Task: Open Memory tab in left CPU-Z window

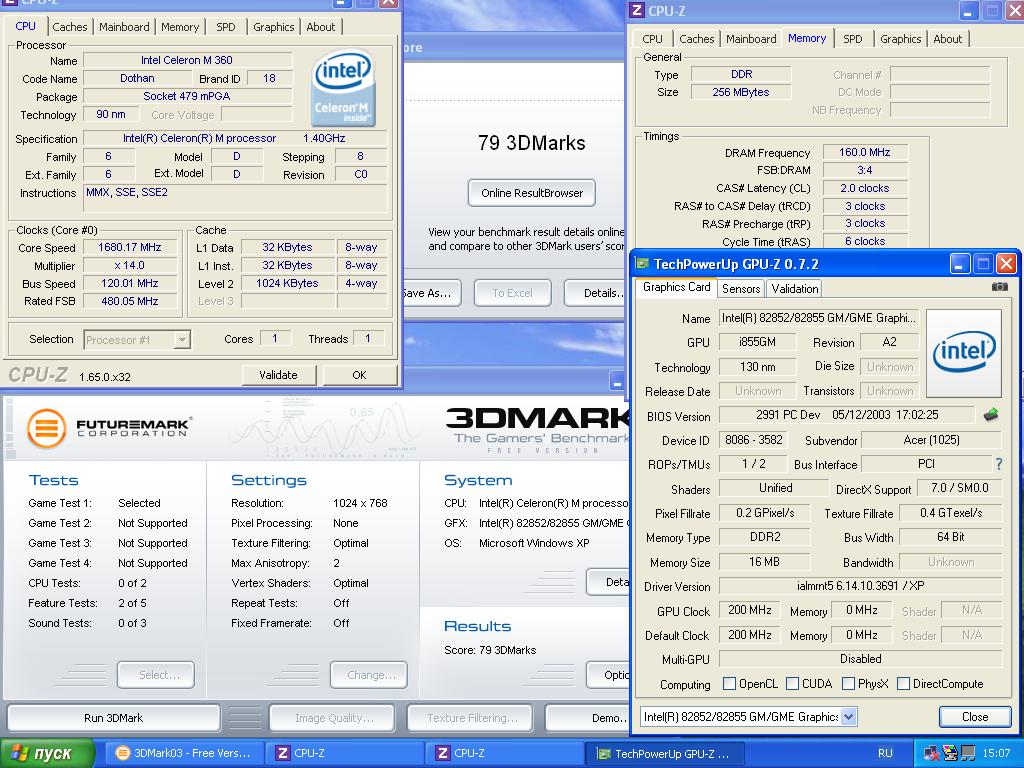Action: [x=180, y=27]
